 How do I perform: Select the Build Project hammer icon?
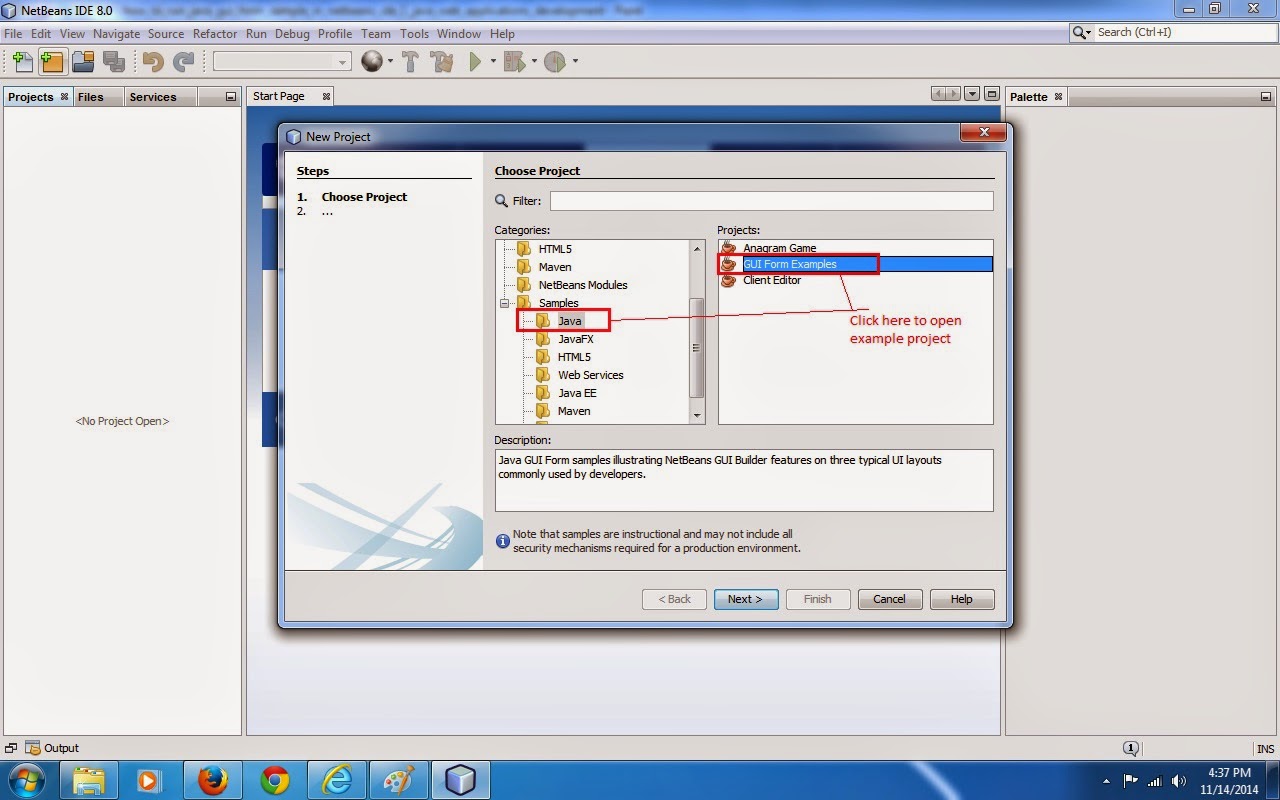[410, 61]
